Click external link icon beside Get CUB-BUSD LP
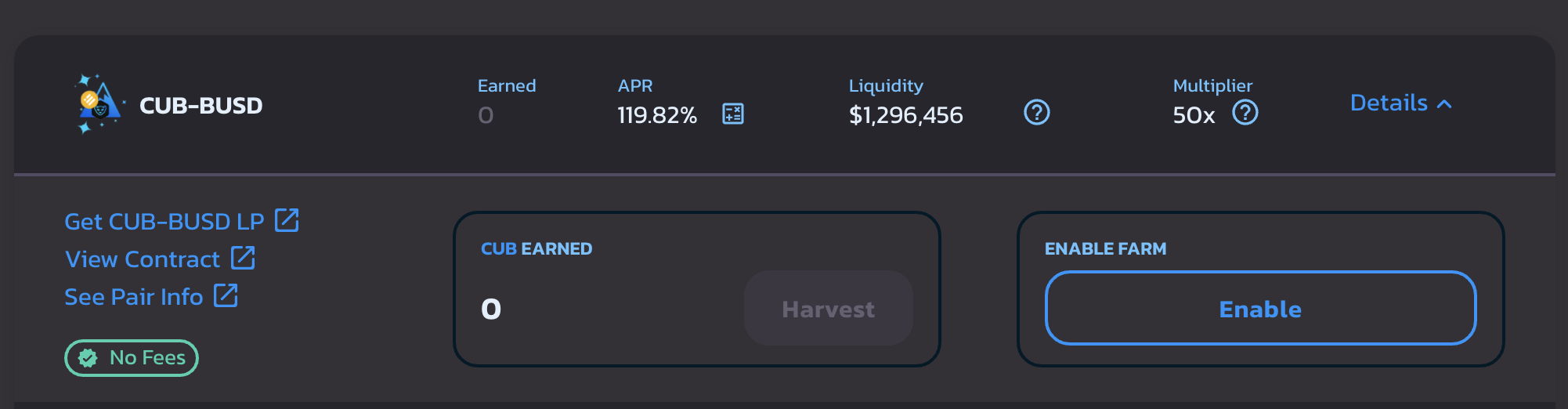 [x=287, y=220]
